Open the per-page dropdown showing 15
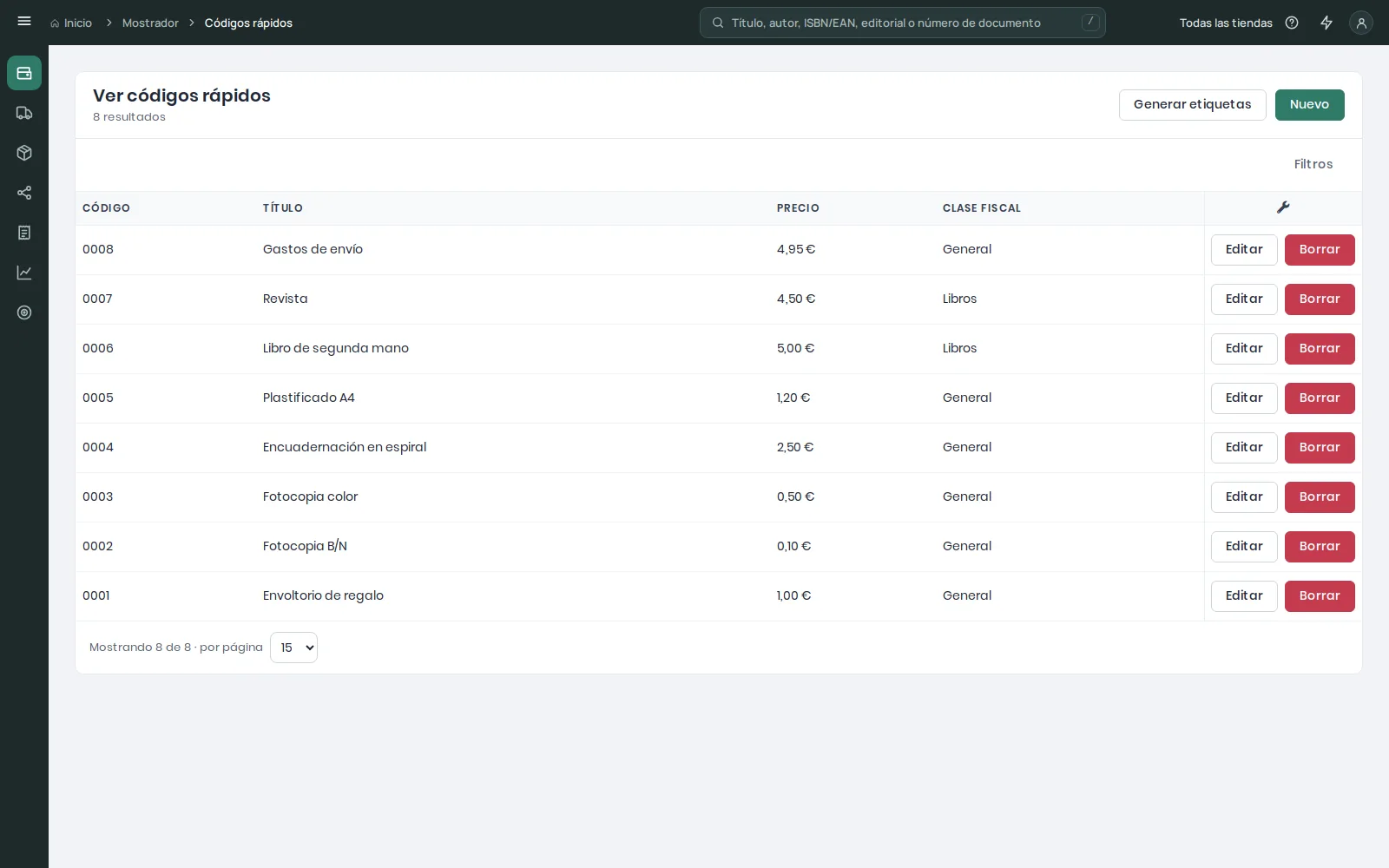Viewport: 1389px width, 868px height. [x=293, y=648]
